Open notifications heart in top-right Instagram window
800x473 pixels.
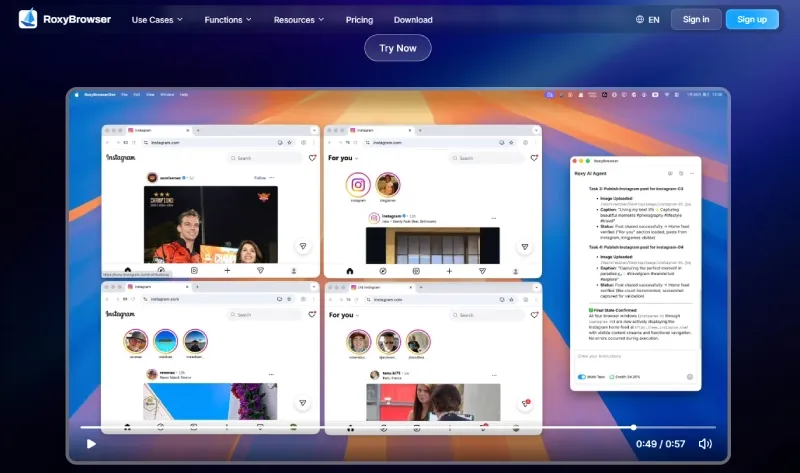pyautogui.click(x=534, y=158)
